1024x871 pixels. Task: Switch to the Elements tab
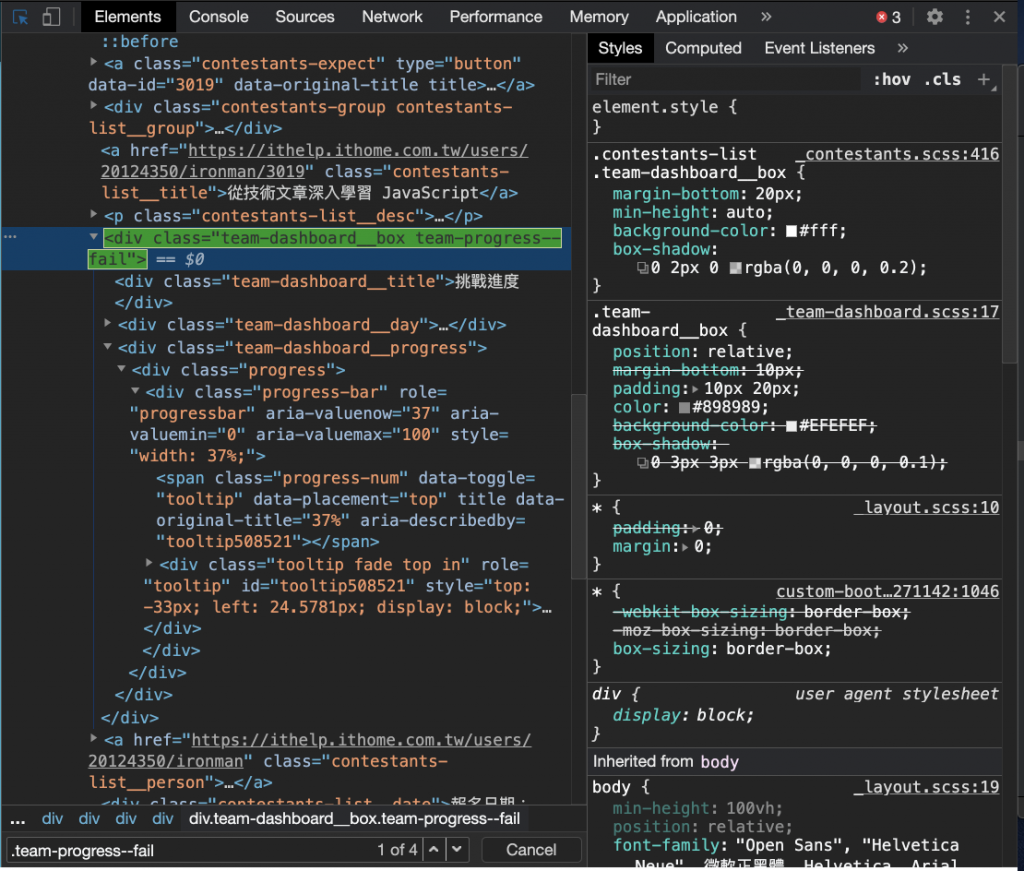tap(128, 17)
